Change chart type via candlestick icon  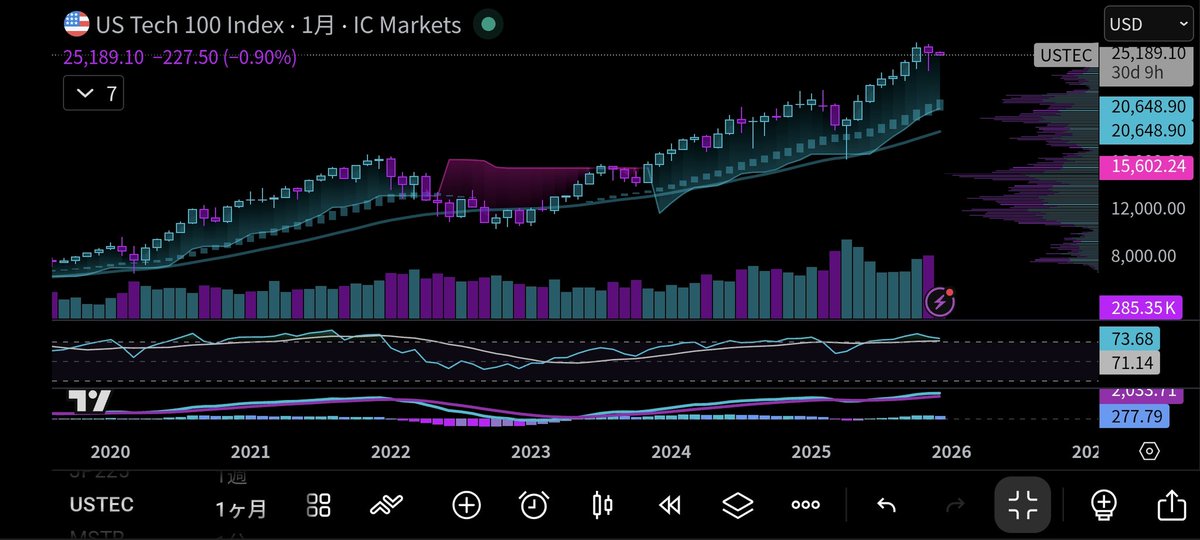(x=602, y=505)
